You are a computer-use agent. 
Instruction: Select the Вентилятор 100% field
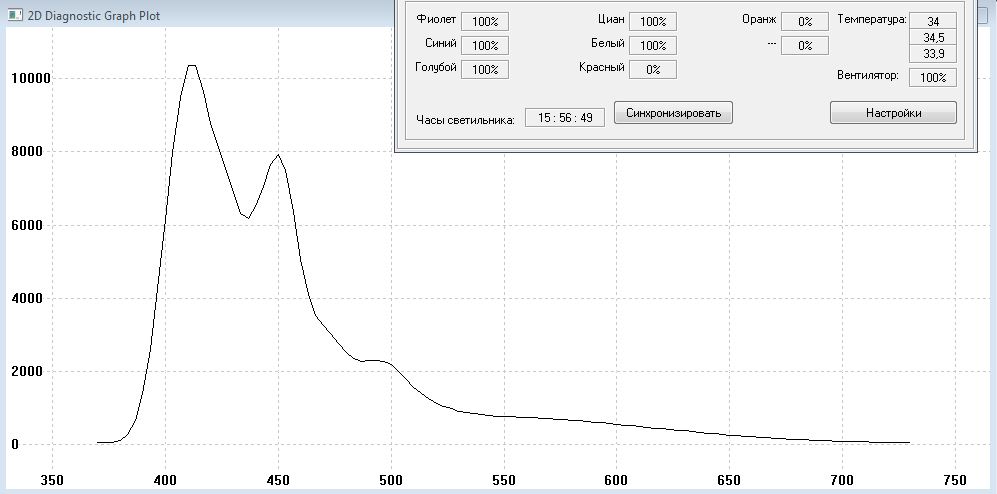(x=933, y=78)
